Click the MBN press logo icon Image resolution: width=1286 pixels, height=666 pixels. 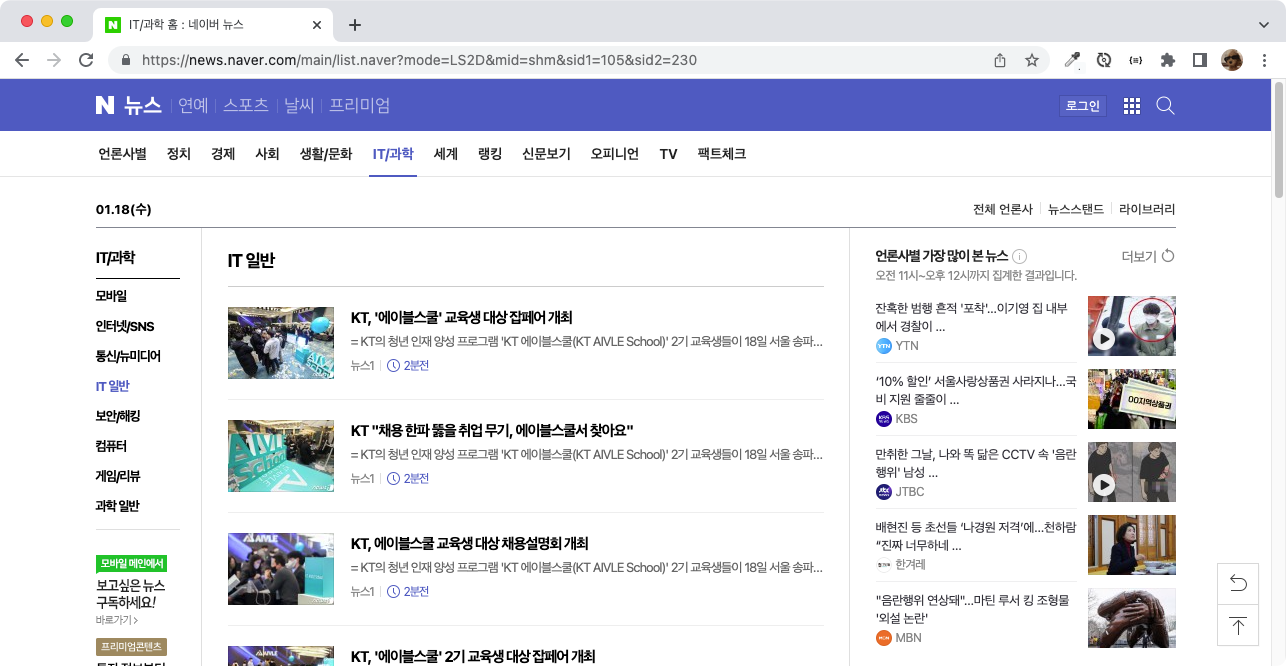[x=883, y=638]
